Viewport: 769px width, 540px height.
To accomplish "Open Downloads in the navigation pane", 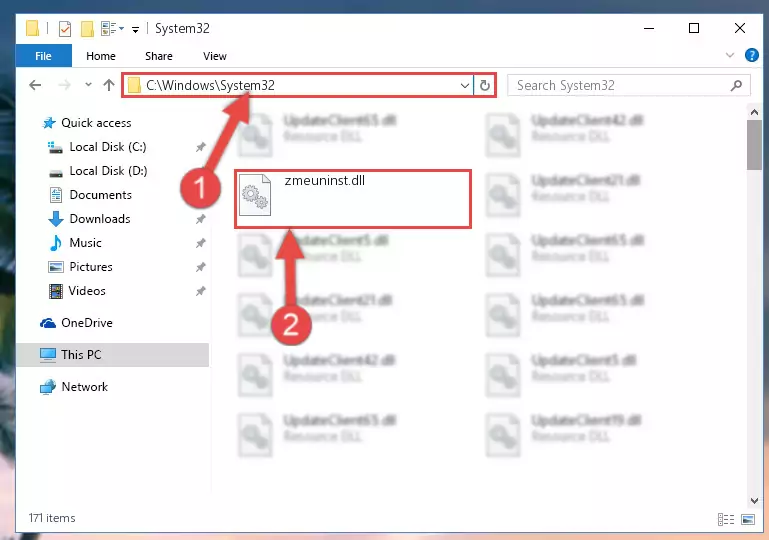I will click(x=100, y=219).
